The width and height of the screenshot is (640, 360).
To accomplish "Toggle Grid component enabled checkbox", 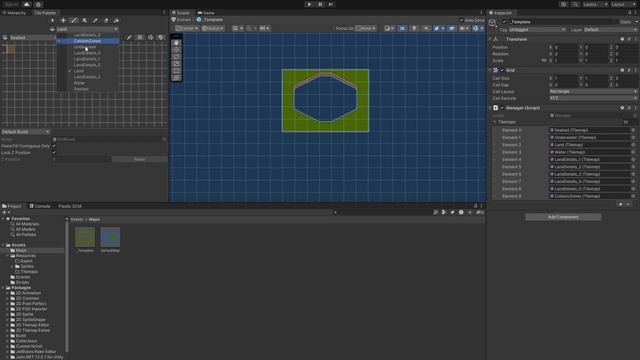I will pyautogui.click(x=502, y=70).
